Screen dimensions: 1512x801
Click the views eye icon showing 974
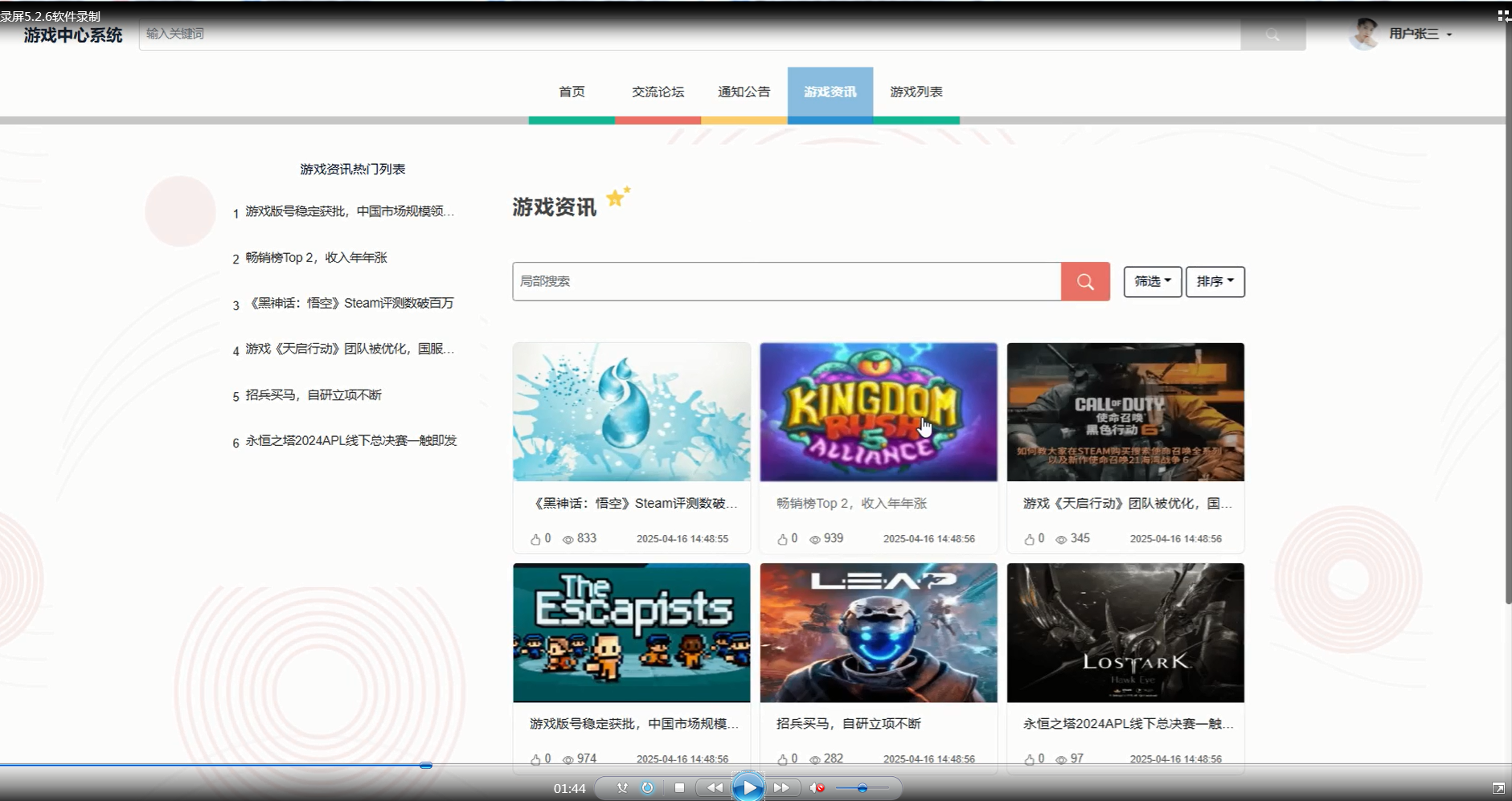coord(568,760)
